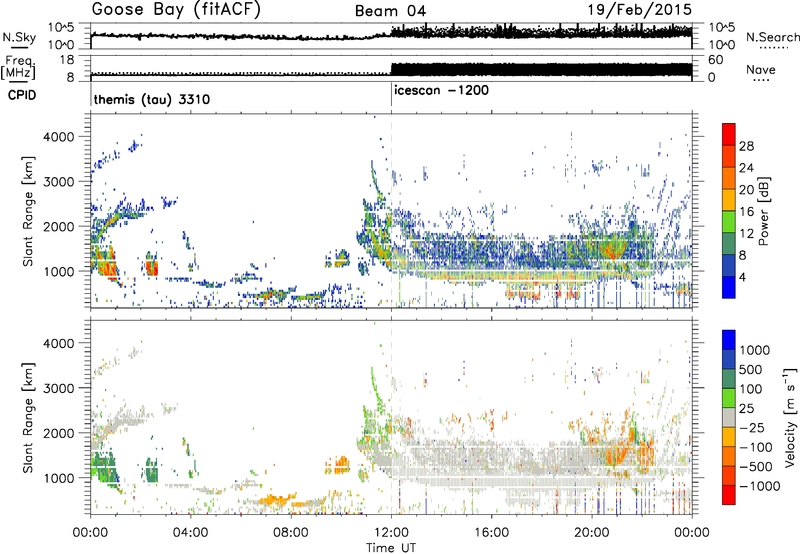Click the 'themis (tau) 3310' label

click(x=152, y=99)
